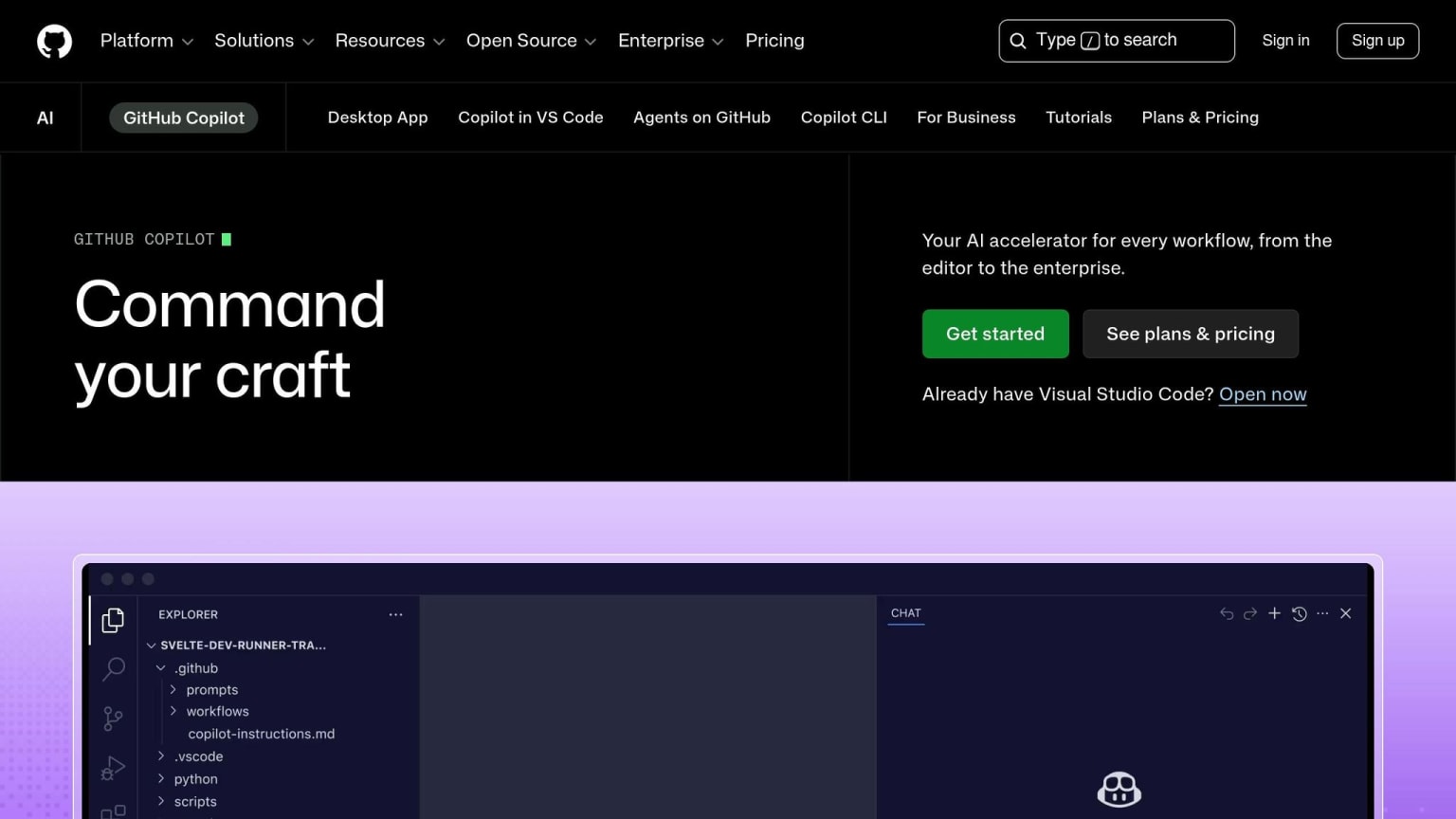Click Explorer panel more actions ellipsis

[395, 614]
